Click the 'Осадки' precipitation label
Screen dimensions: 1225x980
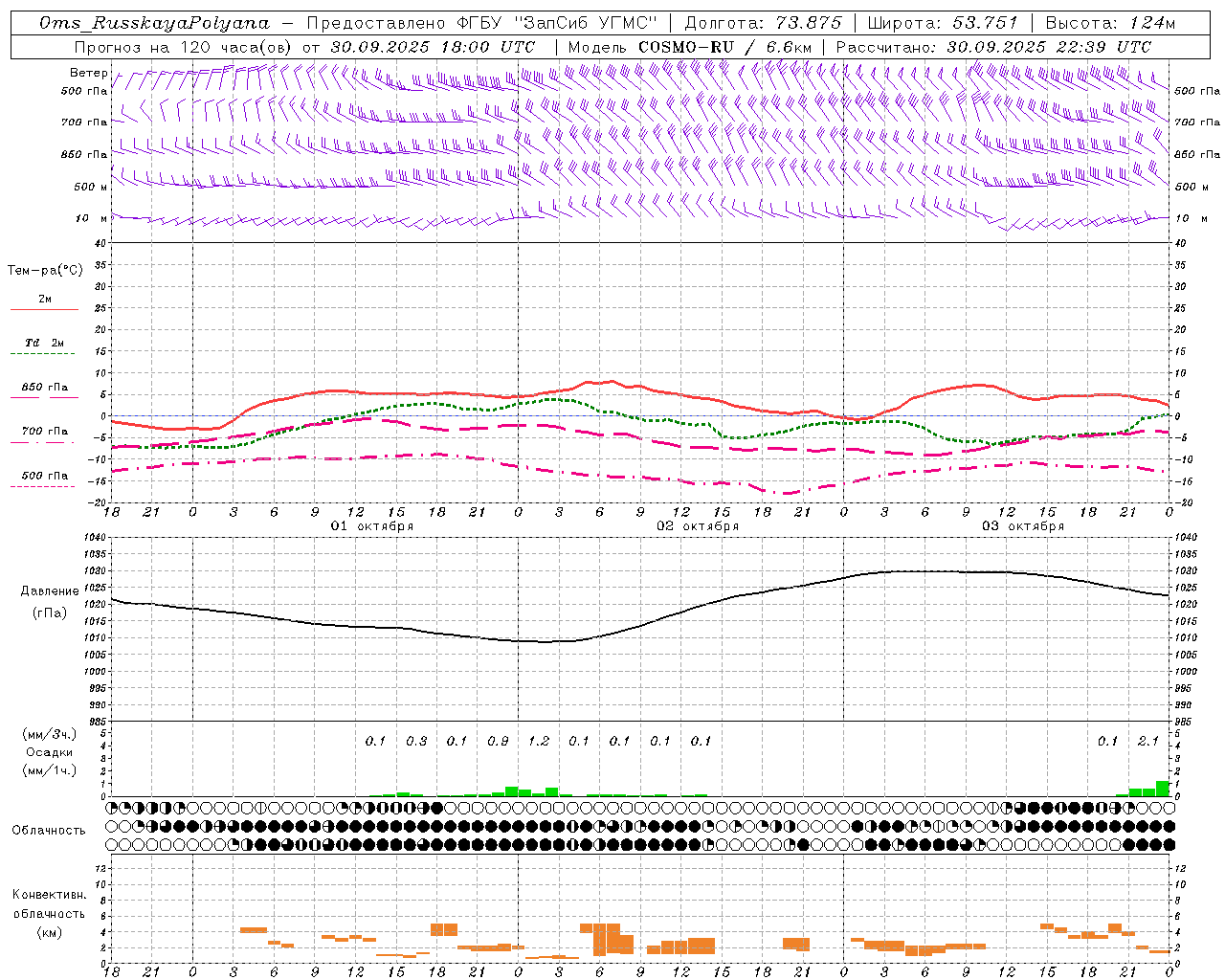tap(50, 752)
